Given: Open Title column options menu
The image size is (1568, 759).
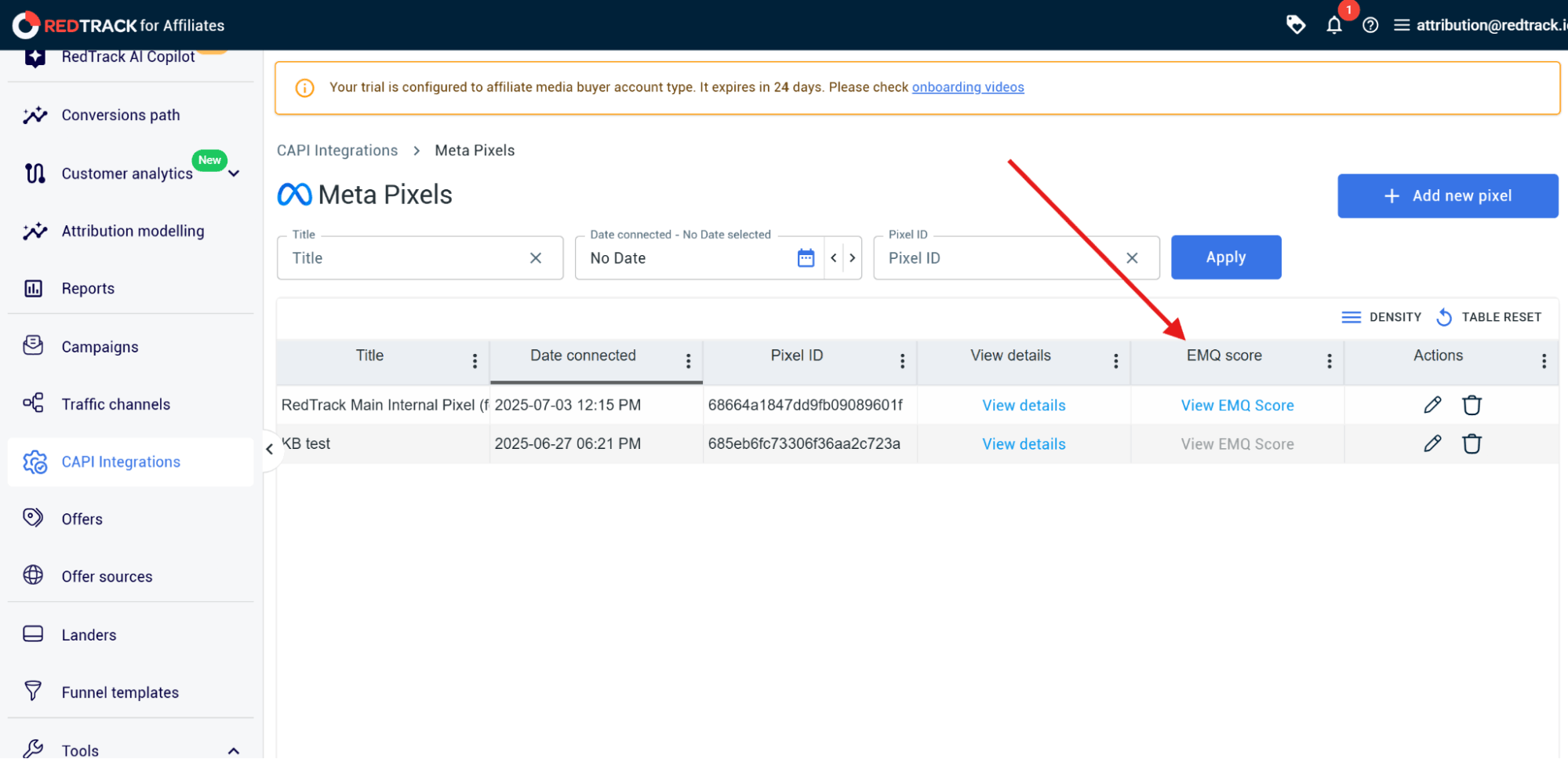Looking at the screenshot, I should pyautogui.click(x=475, y=360).
